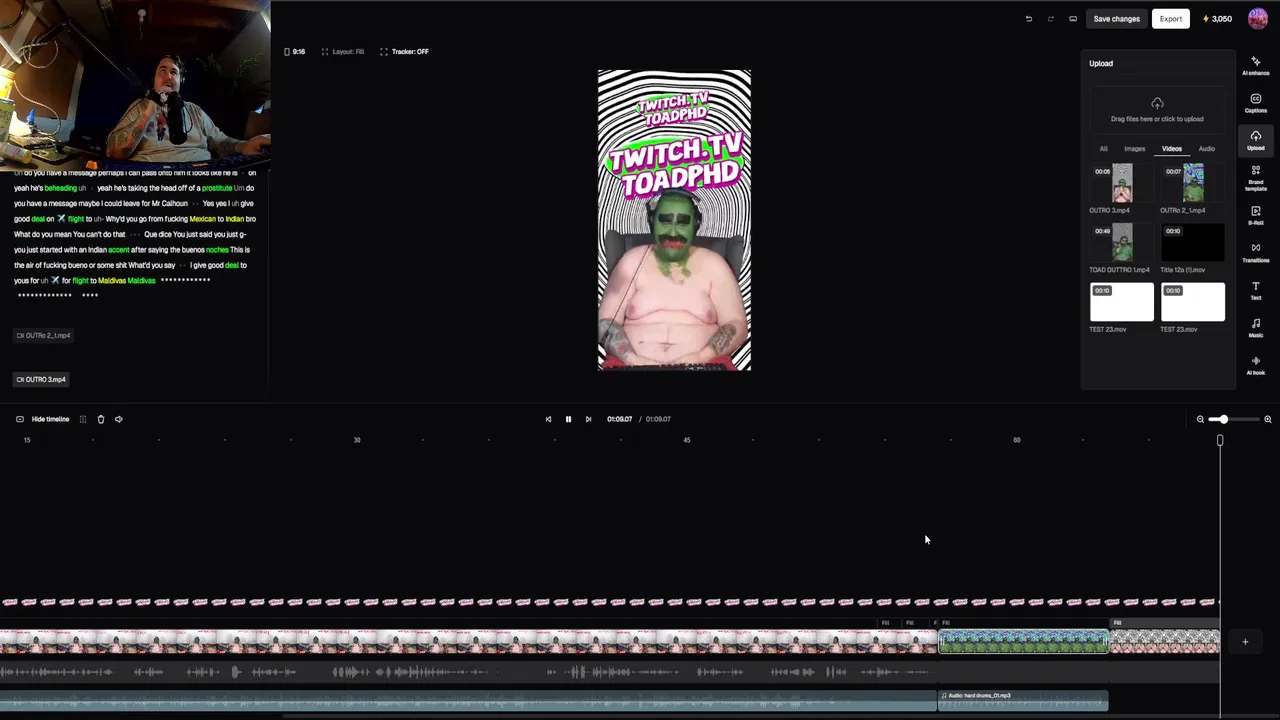Open the 9:16 aspect ratio selector
Image resolution: width=1280 pixels, height=720 pixels.
point(295,52)
